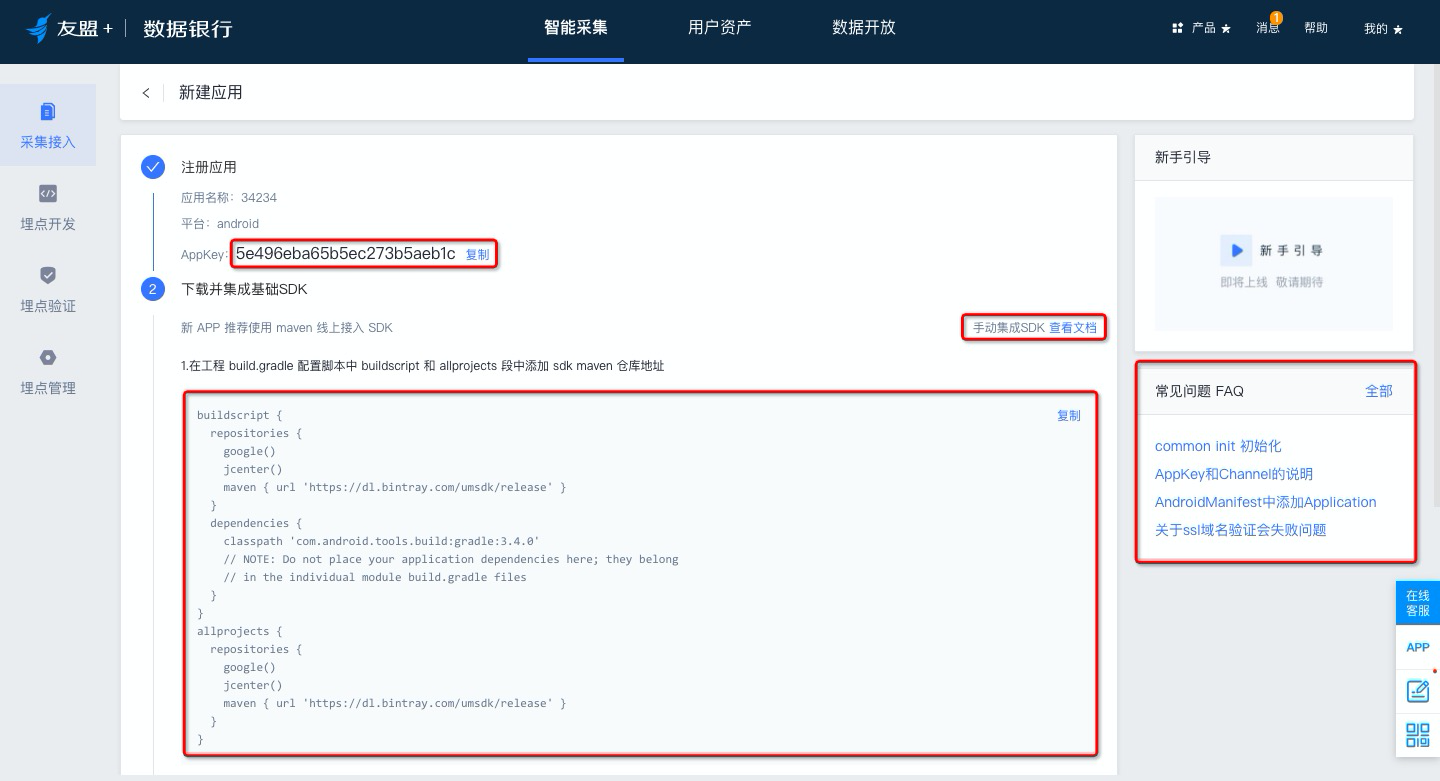Open FAQ 'AppKey和Channel的说明'

pyautogui.click(x=1234, y=474)
